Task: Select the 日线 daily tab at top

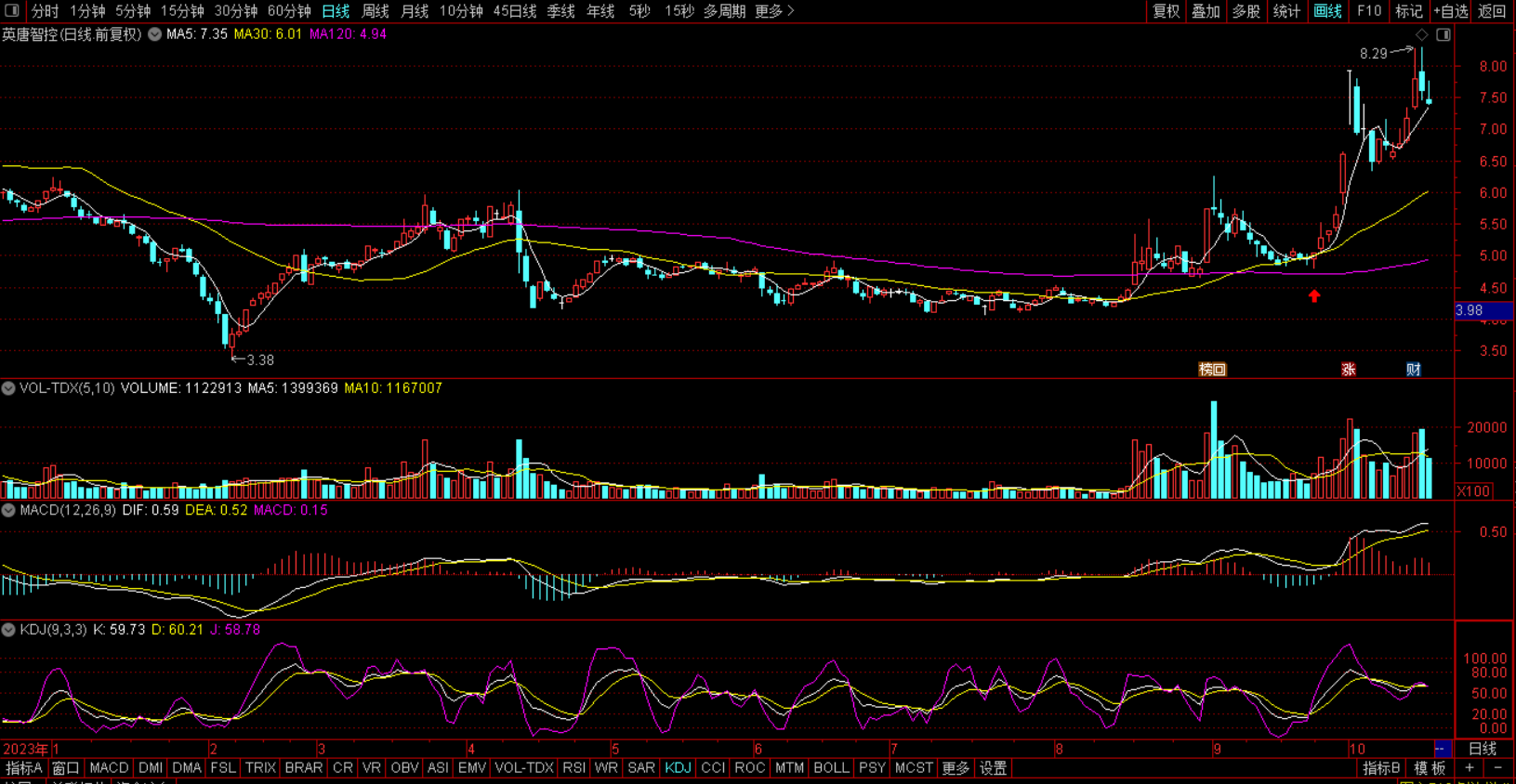Action: click(x=336, y=11)
